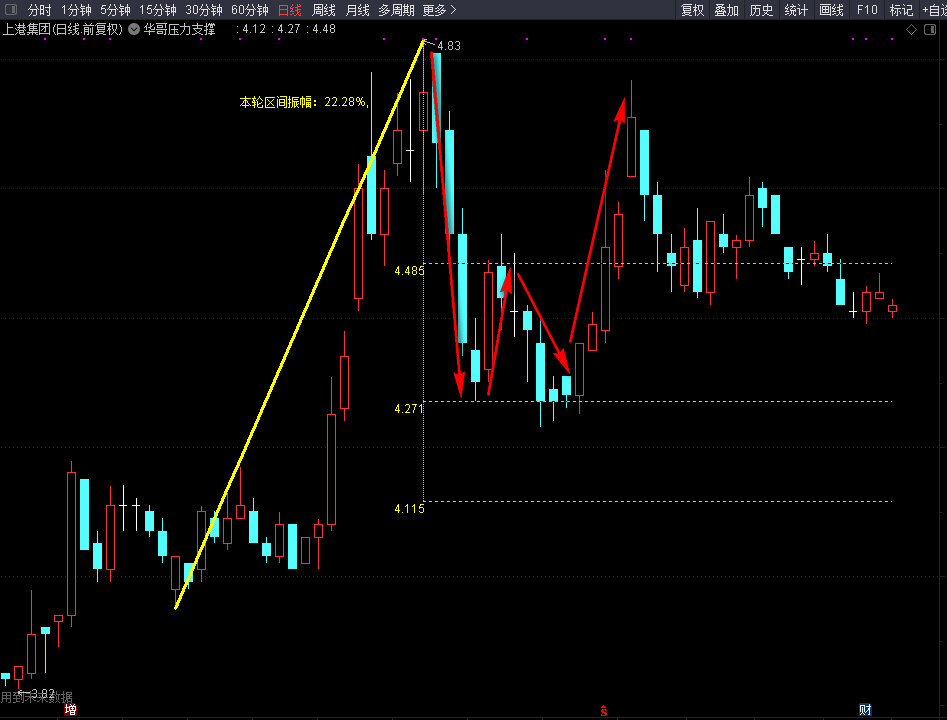
Task: Switch to 分时 intraday view
Action: 39,10
